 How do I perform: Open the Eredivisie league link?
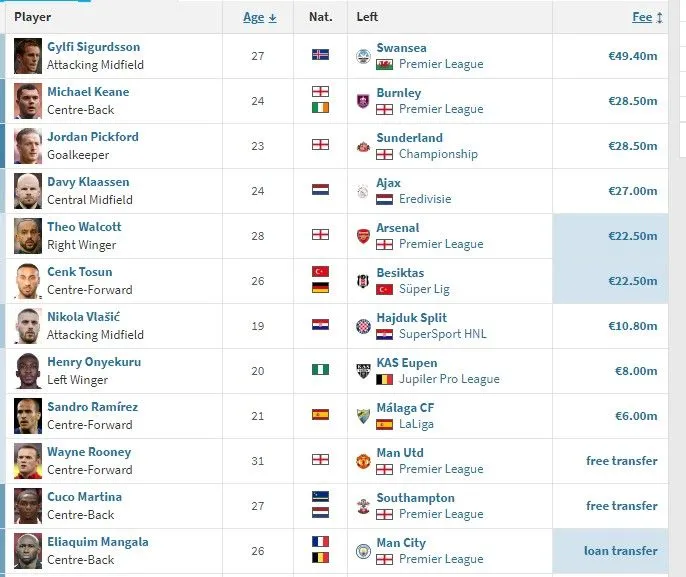(x=424, y=199)
